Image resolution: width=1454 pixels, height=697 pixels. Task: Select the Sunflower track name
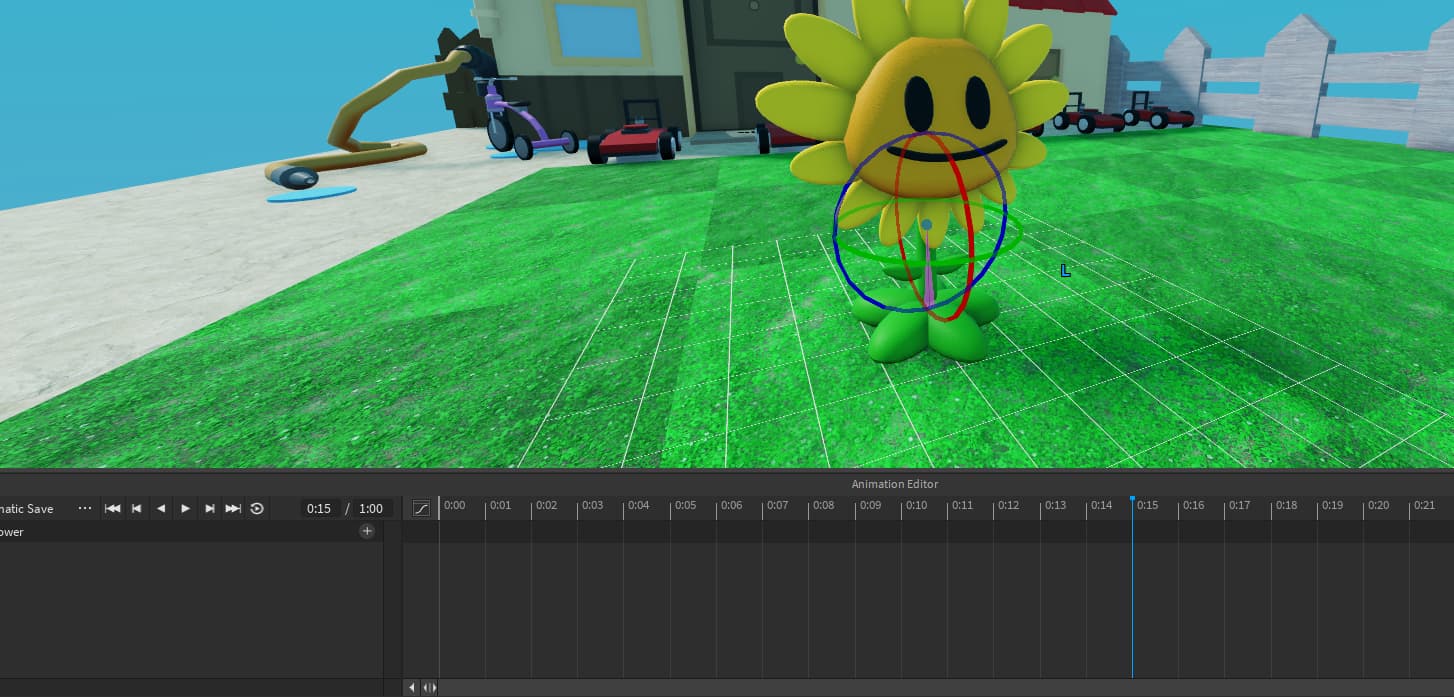point(14,531)
